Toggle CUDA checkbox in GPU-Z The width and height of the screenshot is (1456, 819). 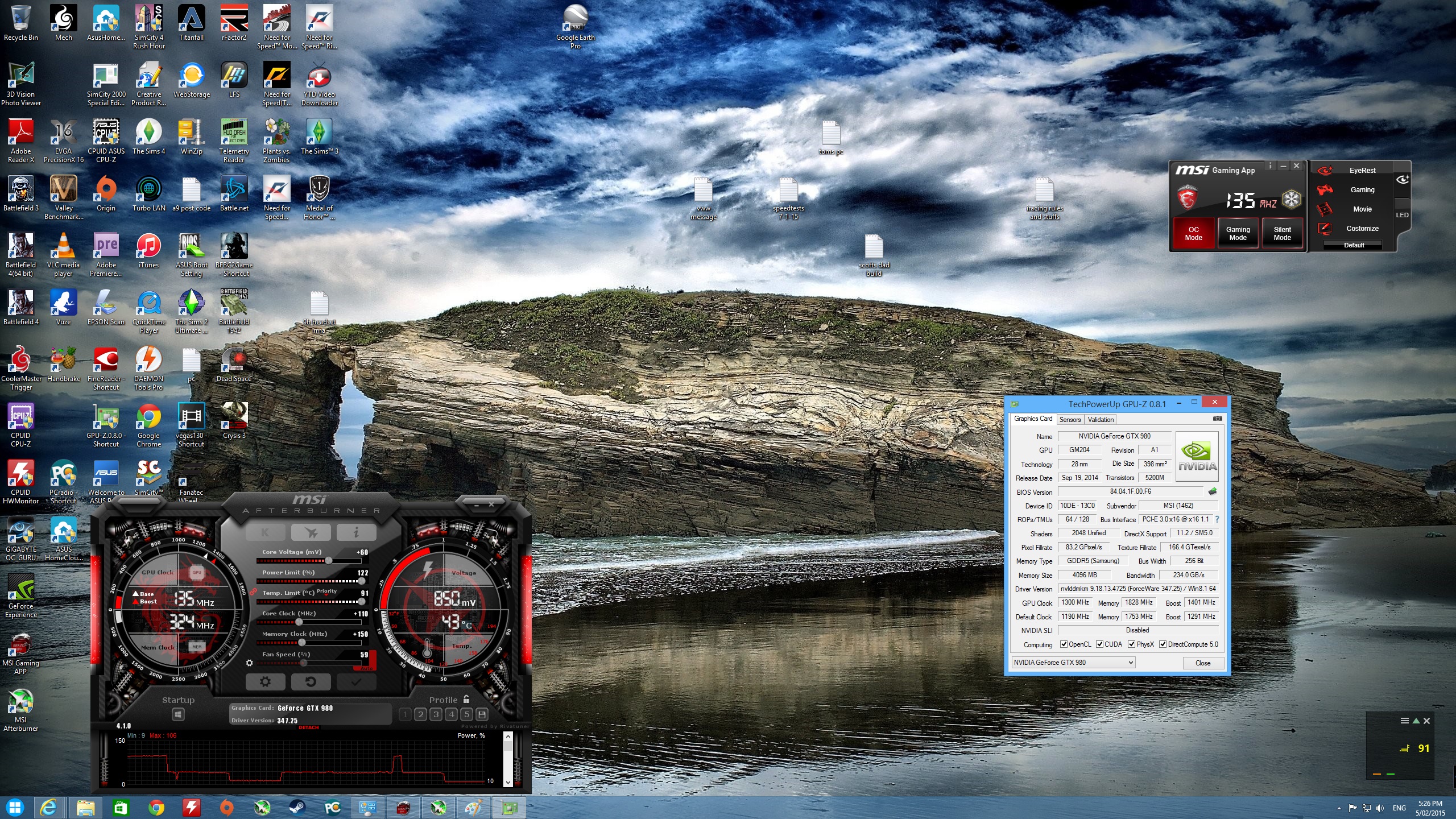[x=1100, y=644]
